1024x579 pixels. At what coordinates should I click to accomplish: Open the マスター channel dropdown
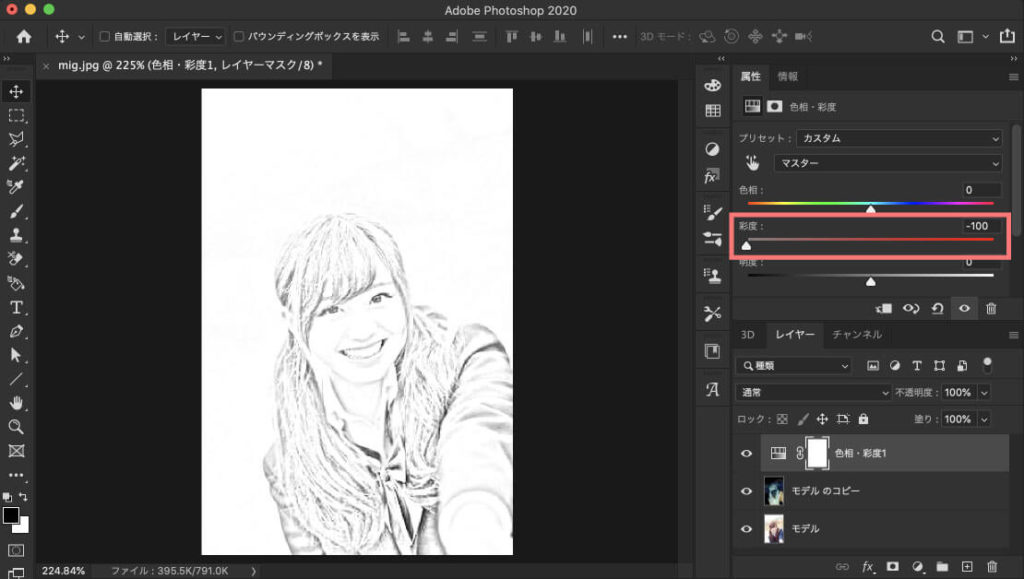[x=888, y=163]
